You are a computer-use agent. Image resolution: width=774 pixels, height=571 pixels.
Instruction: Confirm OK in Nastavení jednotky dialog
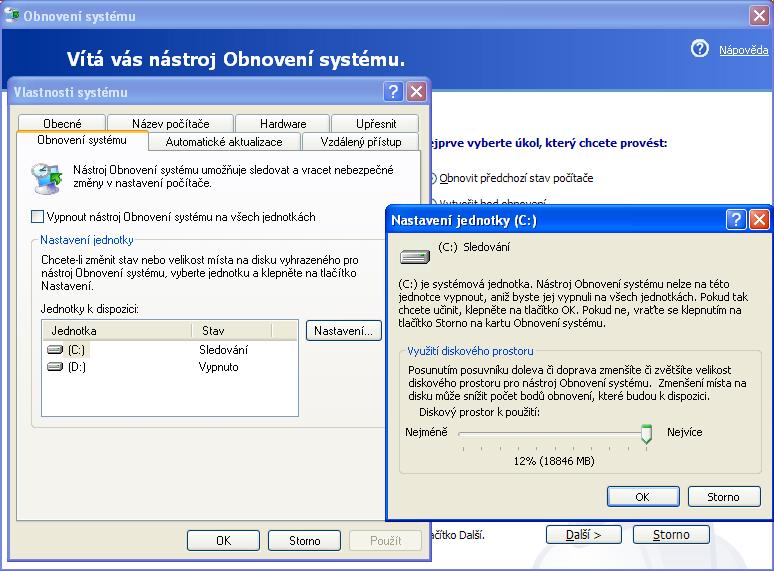click(643, 496)
